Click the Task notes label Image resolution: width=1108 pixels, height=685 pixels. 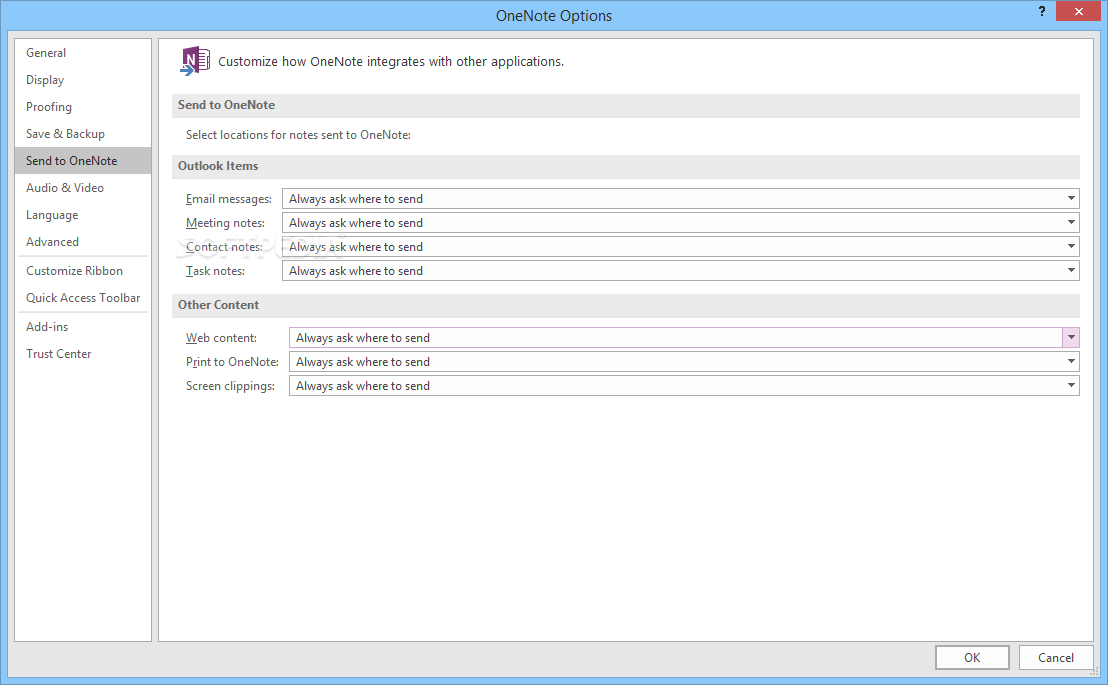[216, 271]
